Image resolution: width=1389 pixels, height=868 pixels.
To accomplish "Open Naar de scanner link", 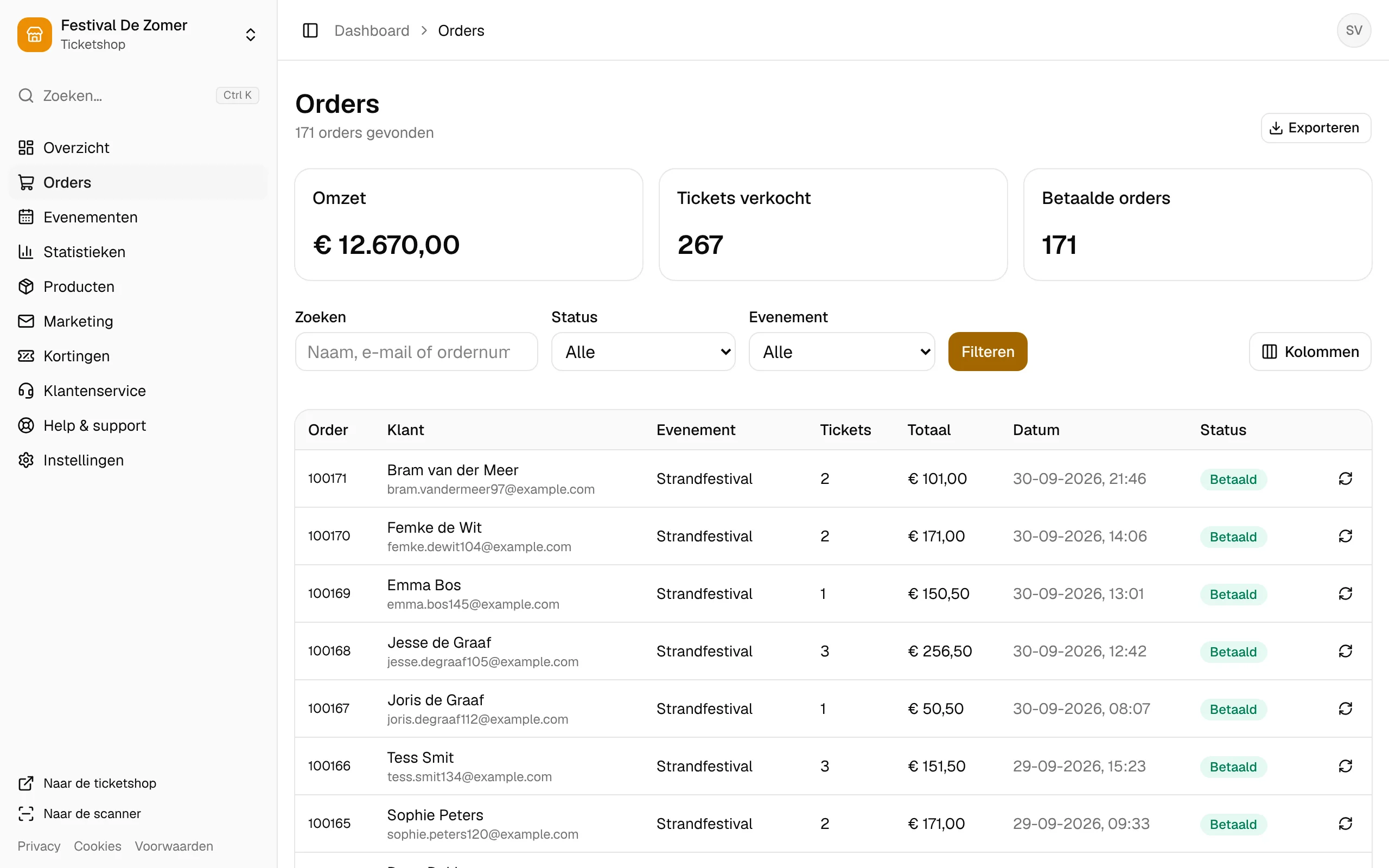I will [79, 813].
